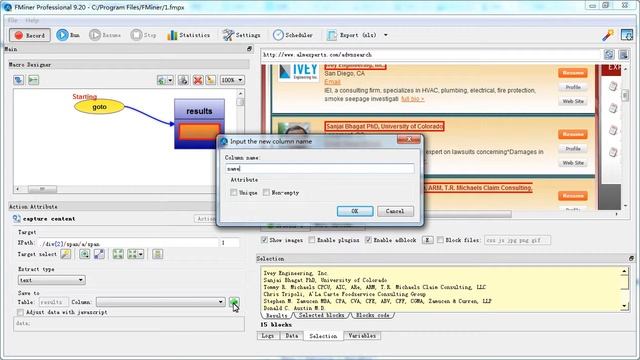Click the Stop toolbar button

click(143, 35)
